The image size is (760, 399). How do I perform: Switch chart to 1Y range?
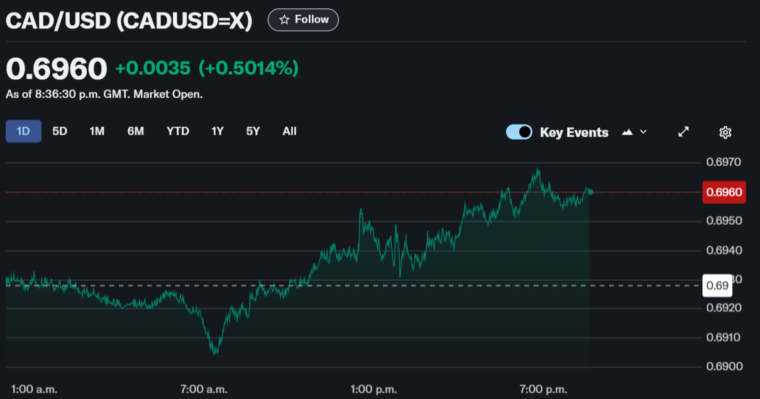pyautogui.click(x=217, y=131)
